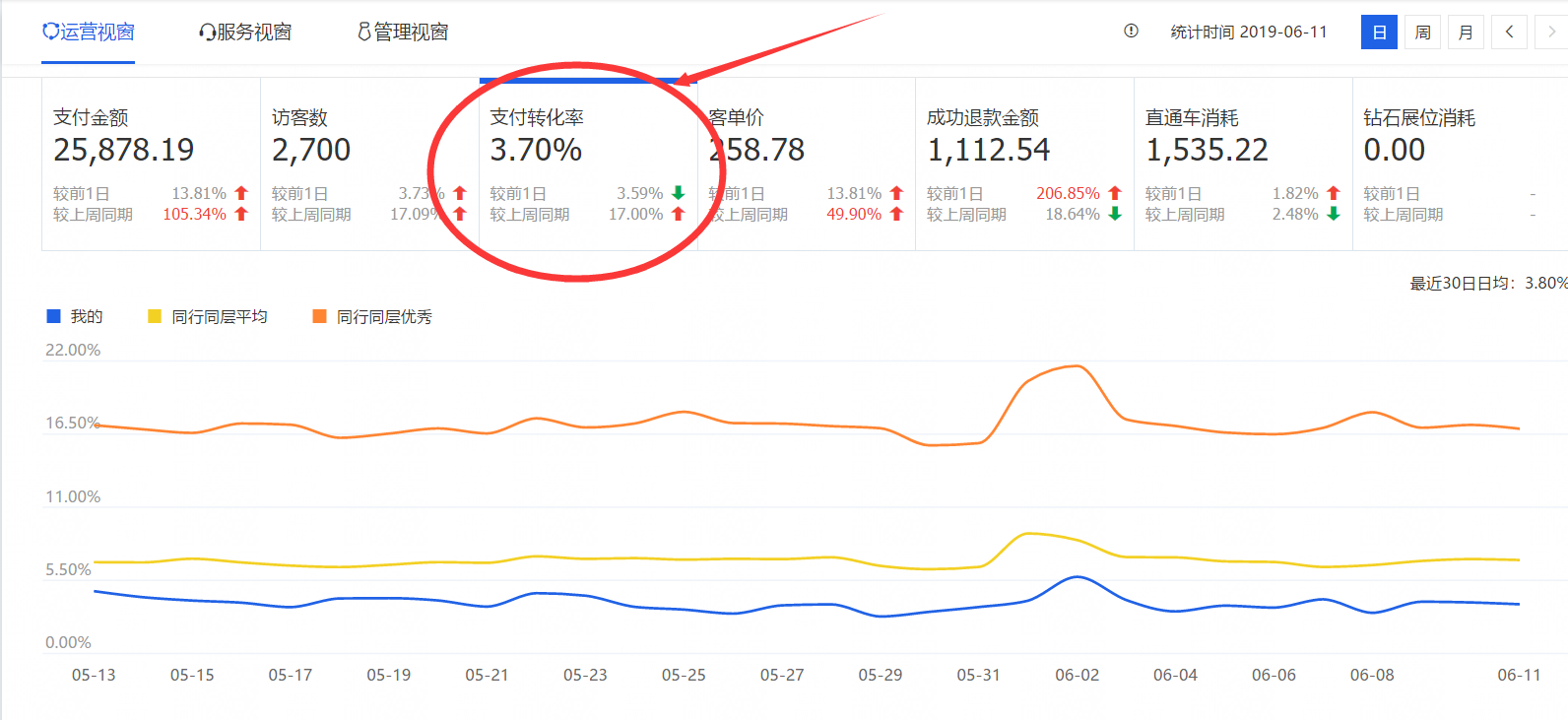Toggle 同行同层优秀 series in legend

(x=372, y=316)
